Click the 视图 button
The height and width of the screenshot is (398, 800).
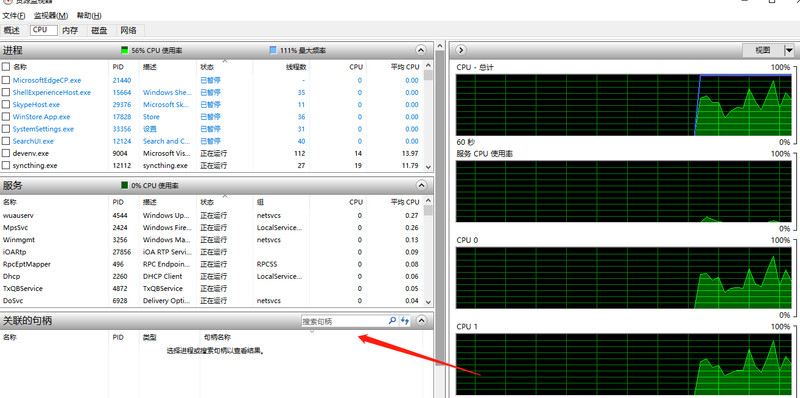[763, 50]
